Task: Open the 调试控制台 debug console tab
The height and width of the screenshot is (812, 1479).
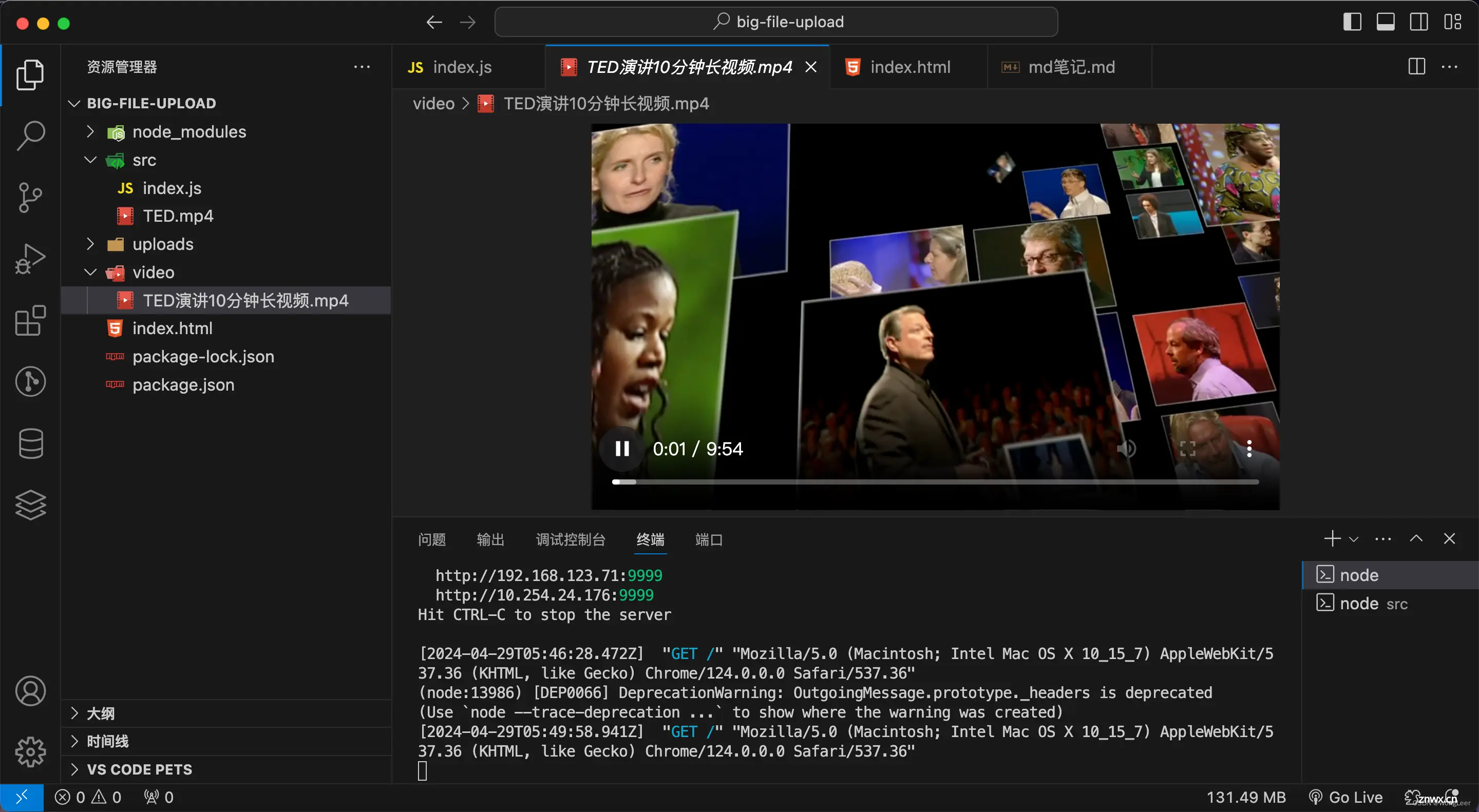Action: 570,539
